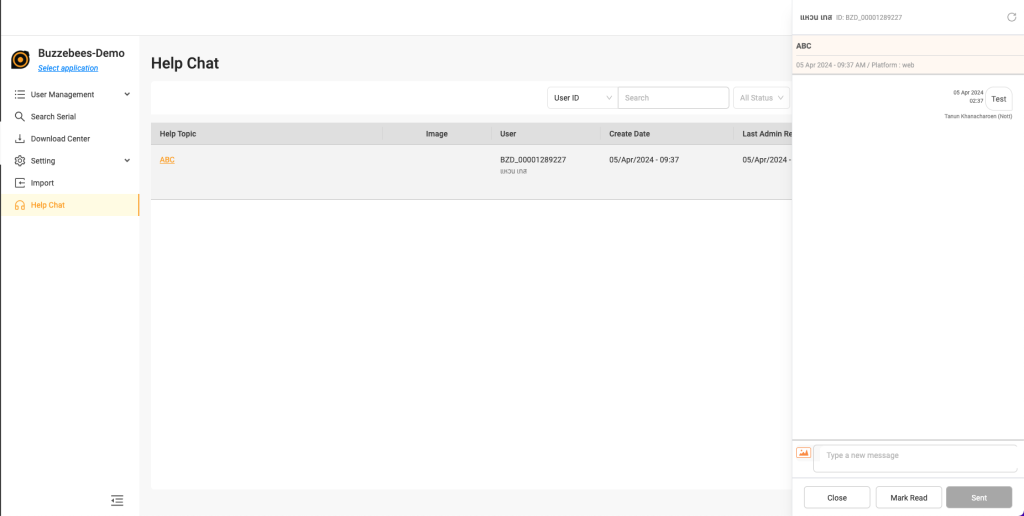Open the User ID filter dropdown

pyautogui.click(x=582, y=98)
